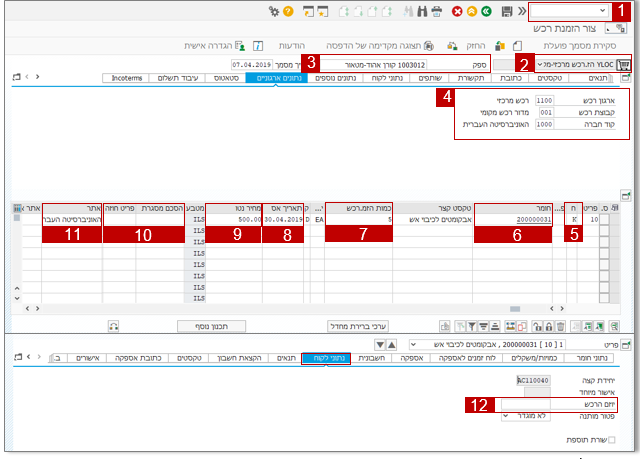Switch to header tab סטאטוס
Screen dimensions: 640x459
(226, 78)
